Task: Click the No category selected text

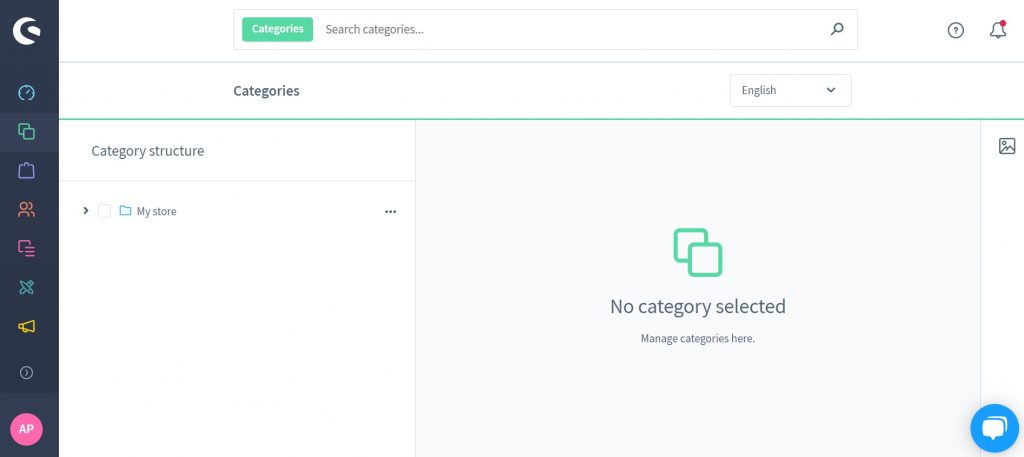Action: click(x=697, y=306)
